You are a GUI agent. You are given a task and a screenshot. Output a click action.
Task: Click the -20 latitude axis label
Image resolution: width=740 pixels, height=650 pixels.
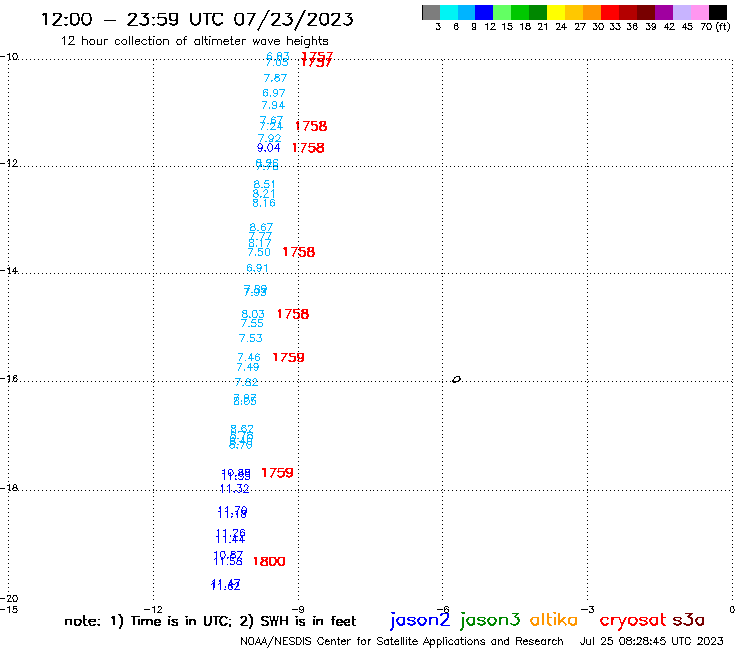coord(9,599)
